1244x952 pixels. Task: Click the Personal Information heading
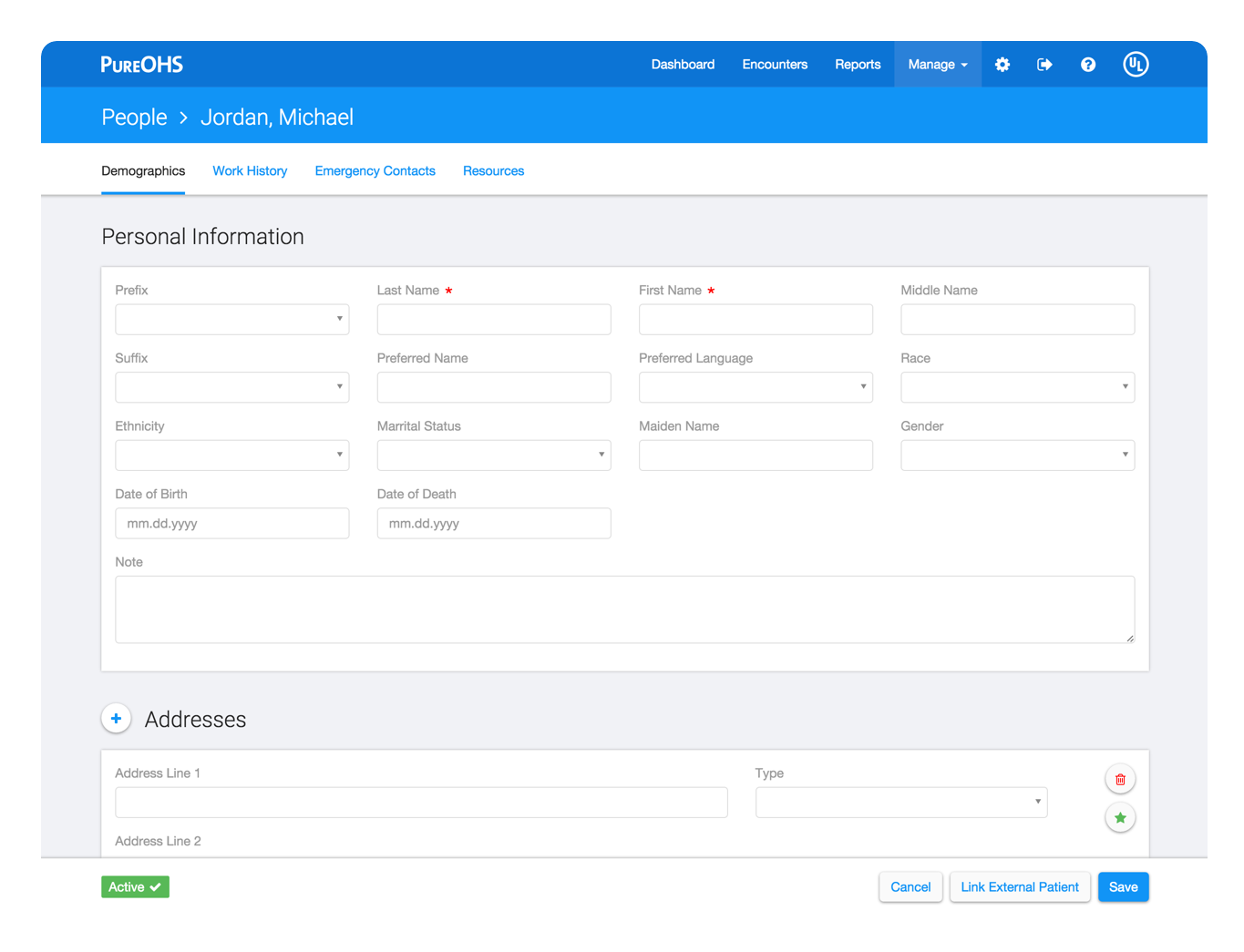click(203, 237)
